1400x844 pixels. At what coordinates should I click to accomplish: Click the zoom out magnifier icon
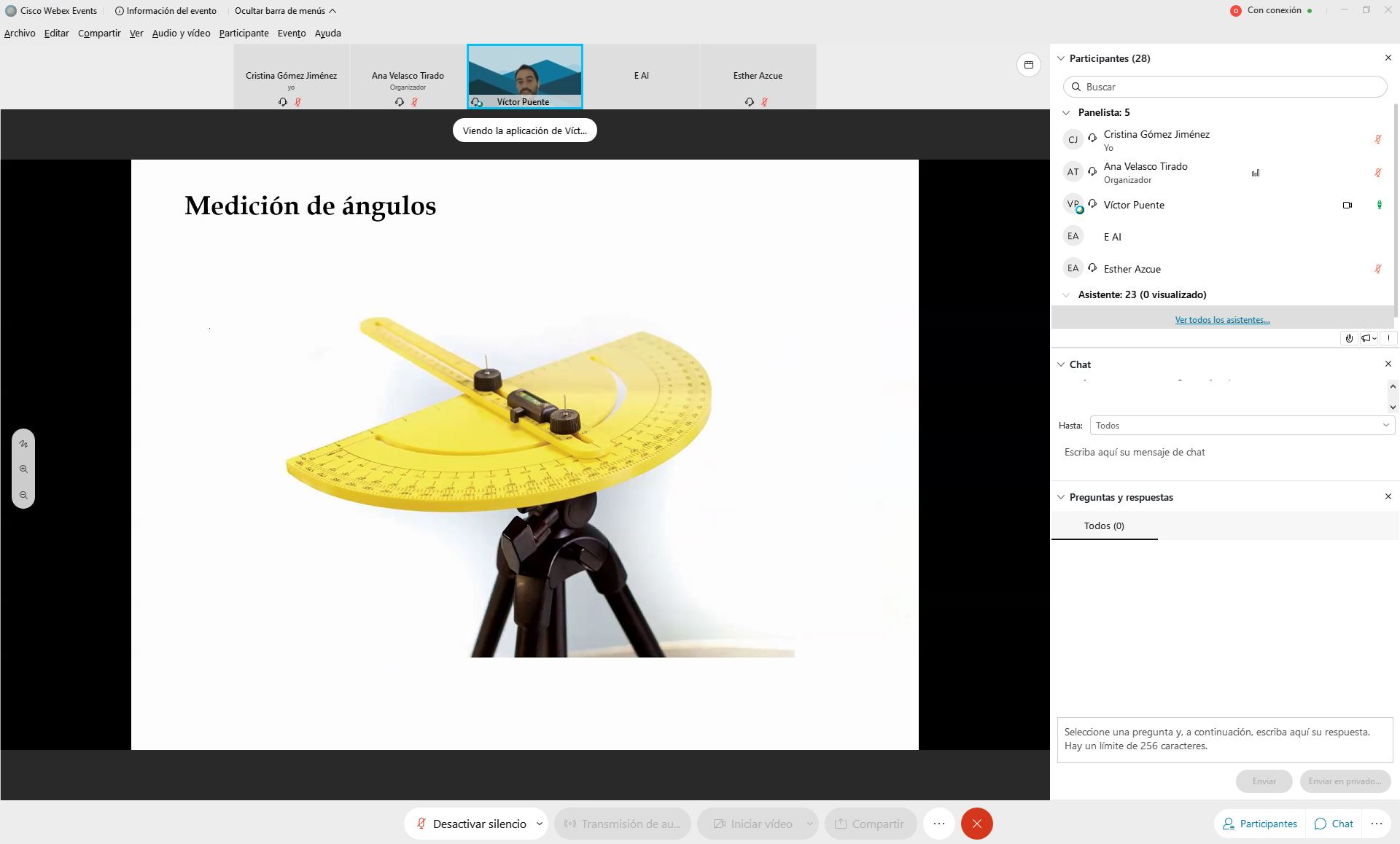click(23, 495)
